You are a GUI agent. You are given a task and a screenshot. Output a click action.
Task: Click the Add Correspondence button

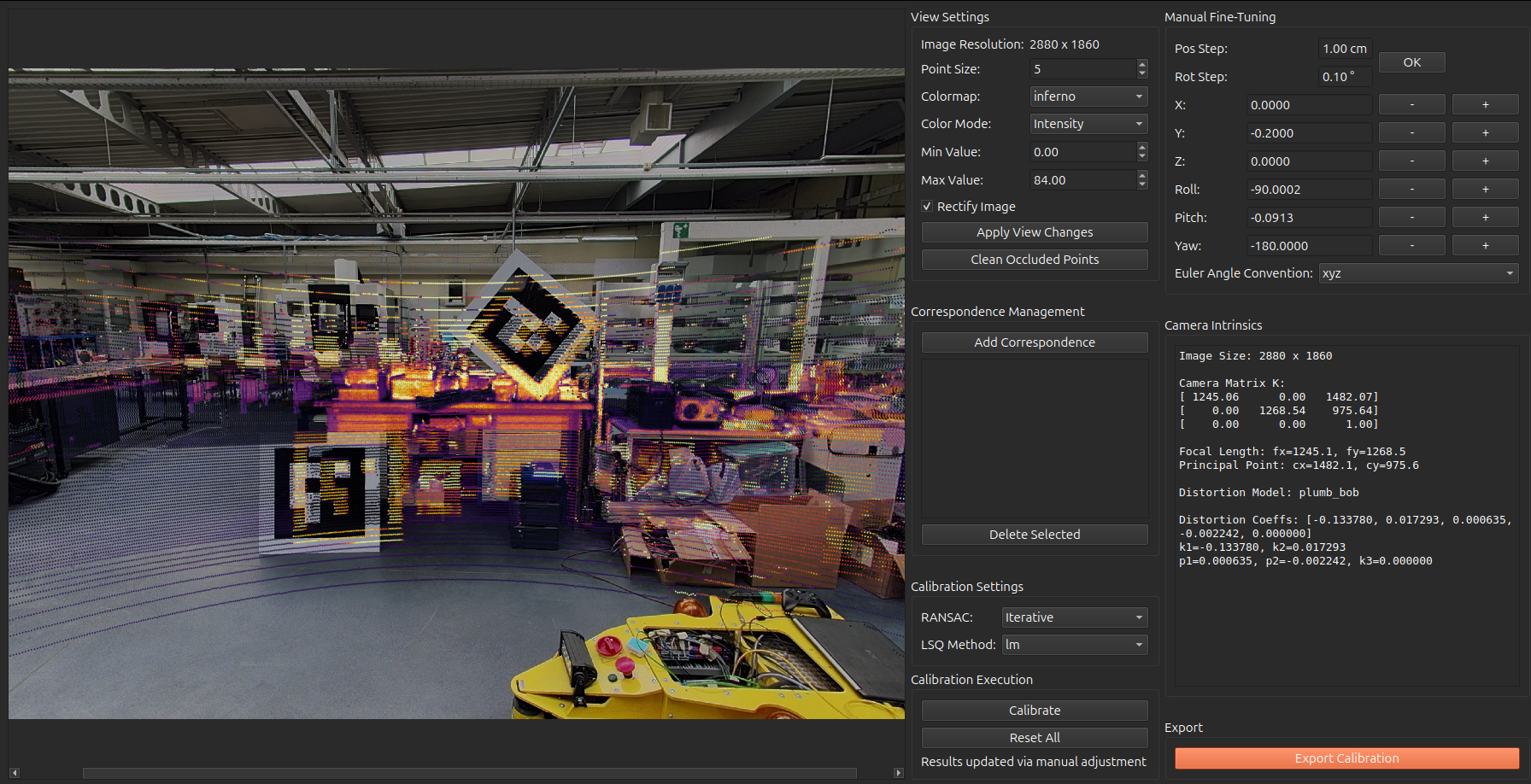point(1035,342)
